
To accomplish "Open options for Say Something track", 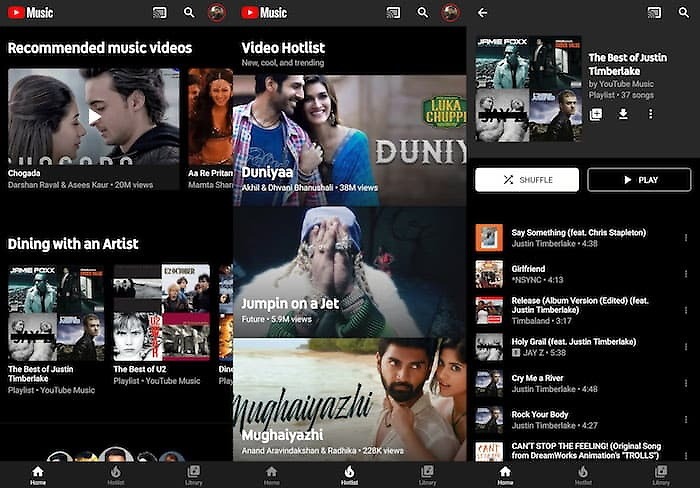I will 686,238.
